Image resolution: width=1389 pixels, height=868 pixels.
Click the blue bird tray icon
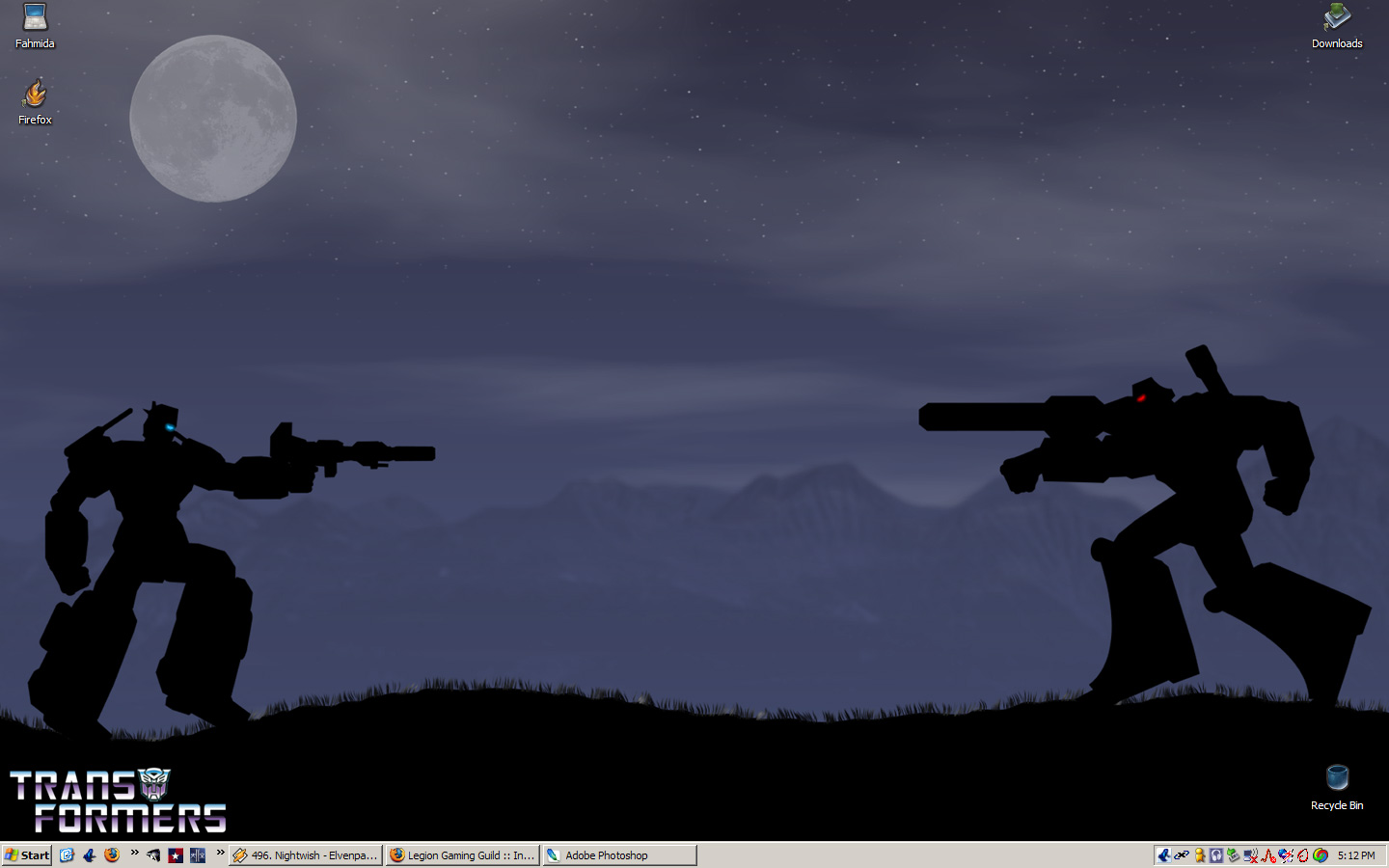(x=1164, y=855)
